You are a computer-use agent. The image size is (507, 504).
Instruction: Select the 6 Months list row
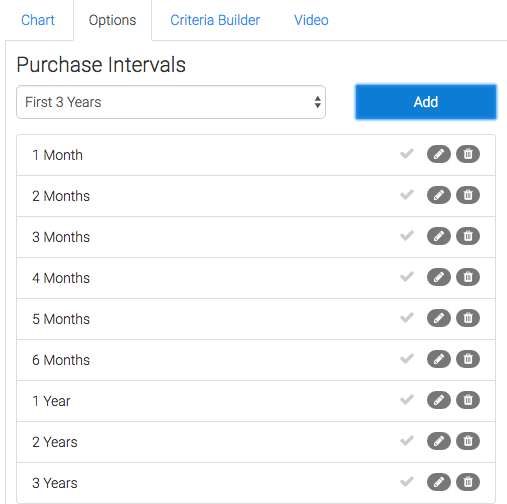[x=256, y=360]
